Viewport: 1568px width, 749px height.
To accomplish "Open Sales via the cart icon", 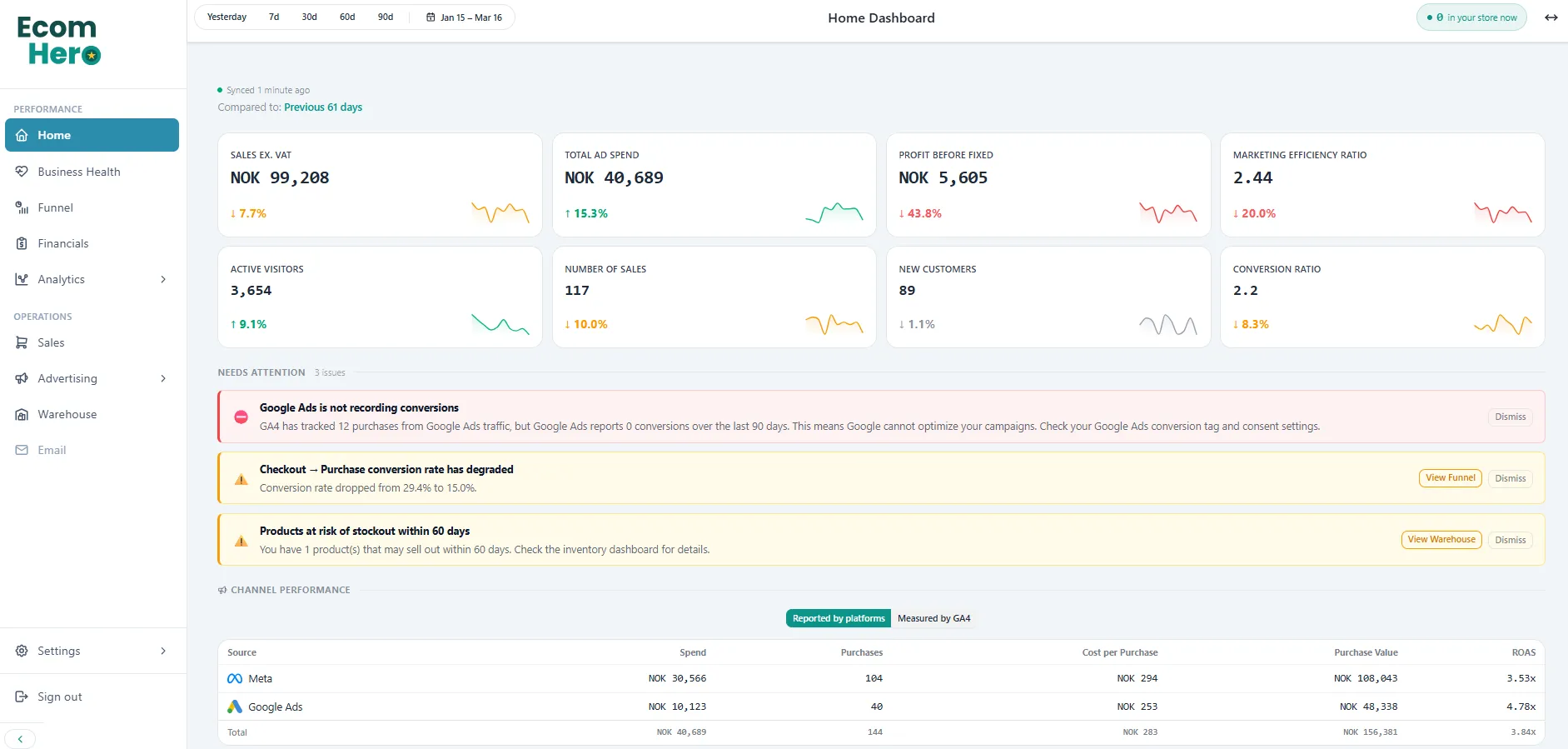I will point(22,342).
